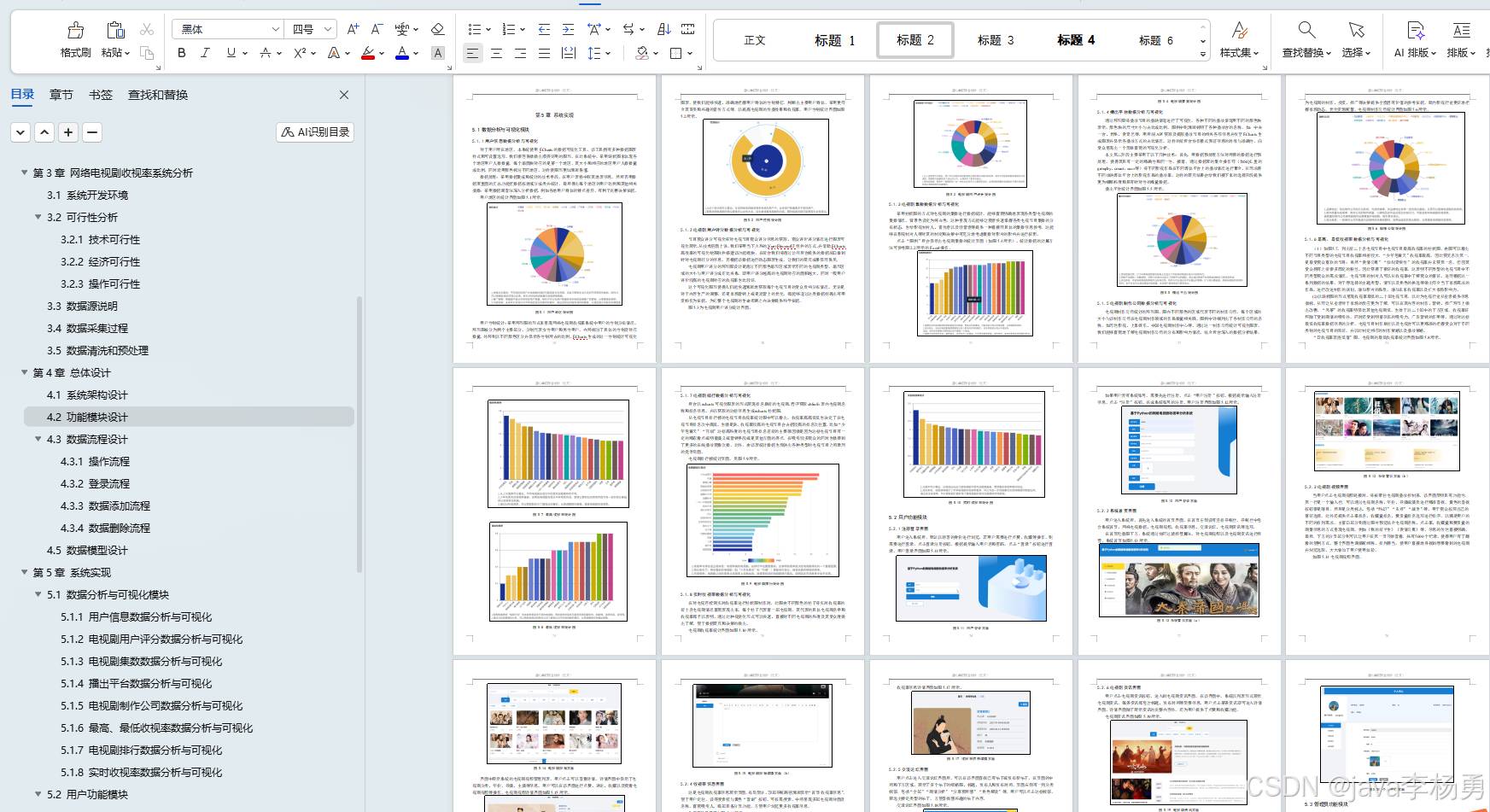Click the bulleted list icon
This screenshot has height=812, width=1490.
tap(475, 29)
